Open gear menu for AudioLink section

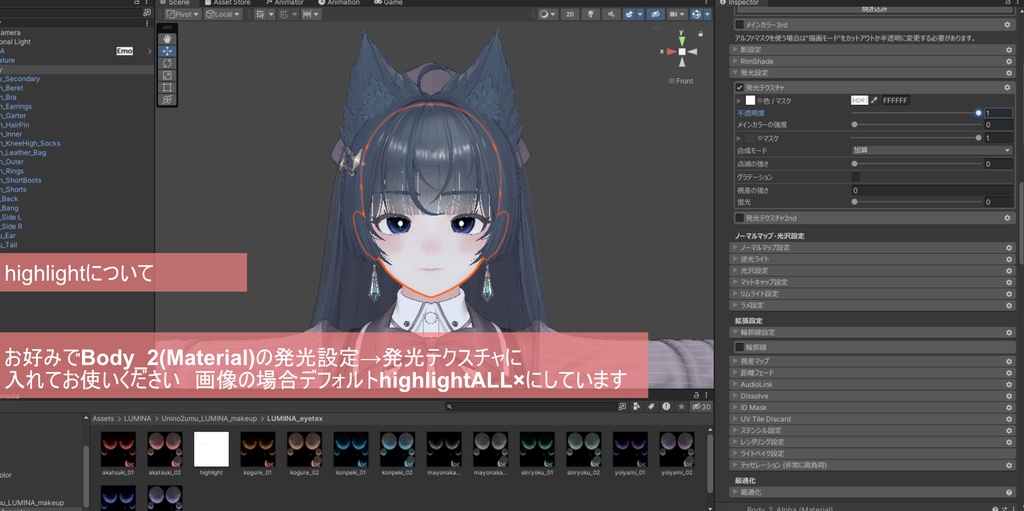pyautogui.click(x=1008, y=384)
